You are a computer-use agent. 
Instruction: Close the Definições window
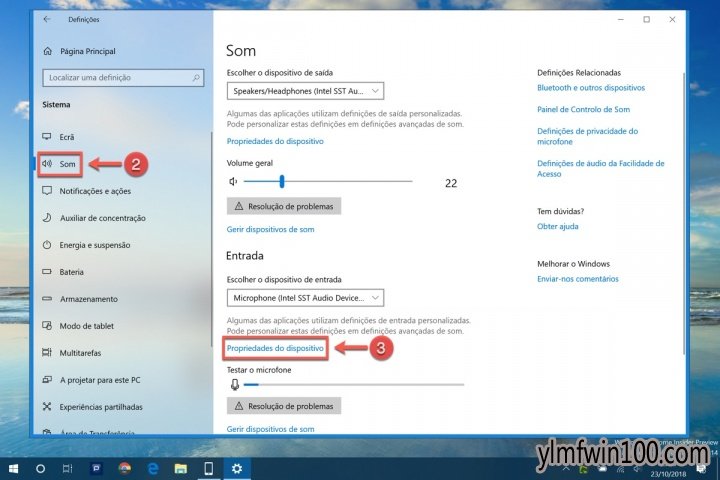tap(672, 19)
